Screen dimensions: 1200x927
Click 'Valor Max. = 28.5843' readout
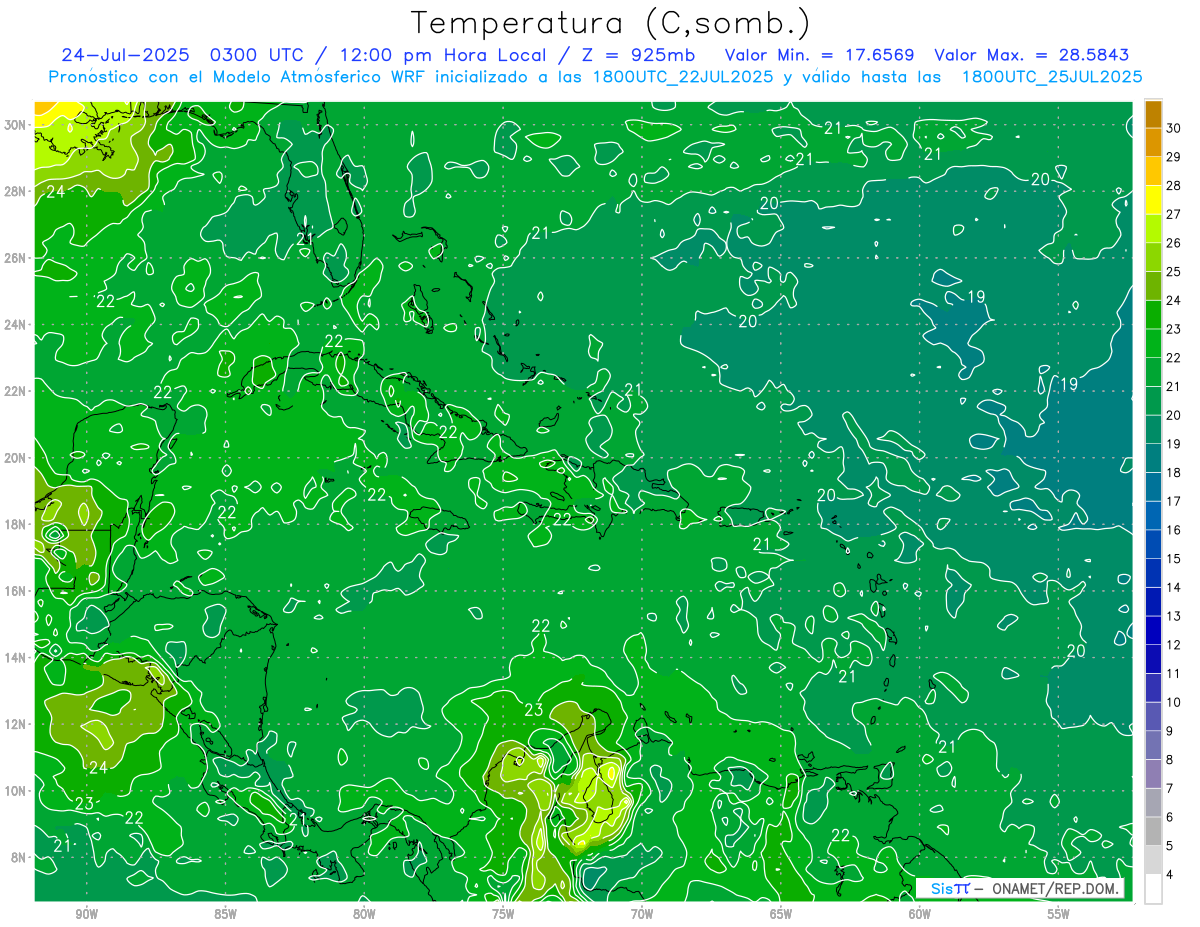(x=1033, y=55)
